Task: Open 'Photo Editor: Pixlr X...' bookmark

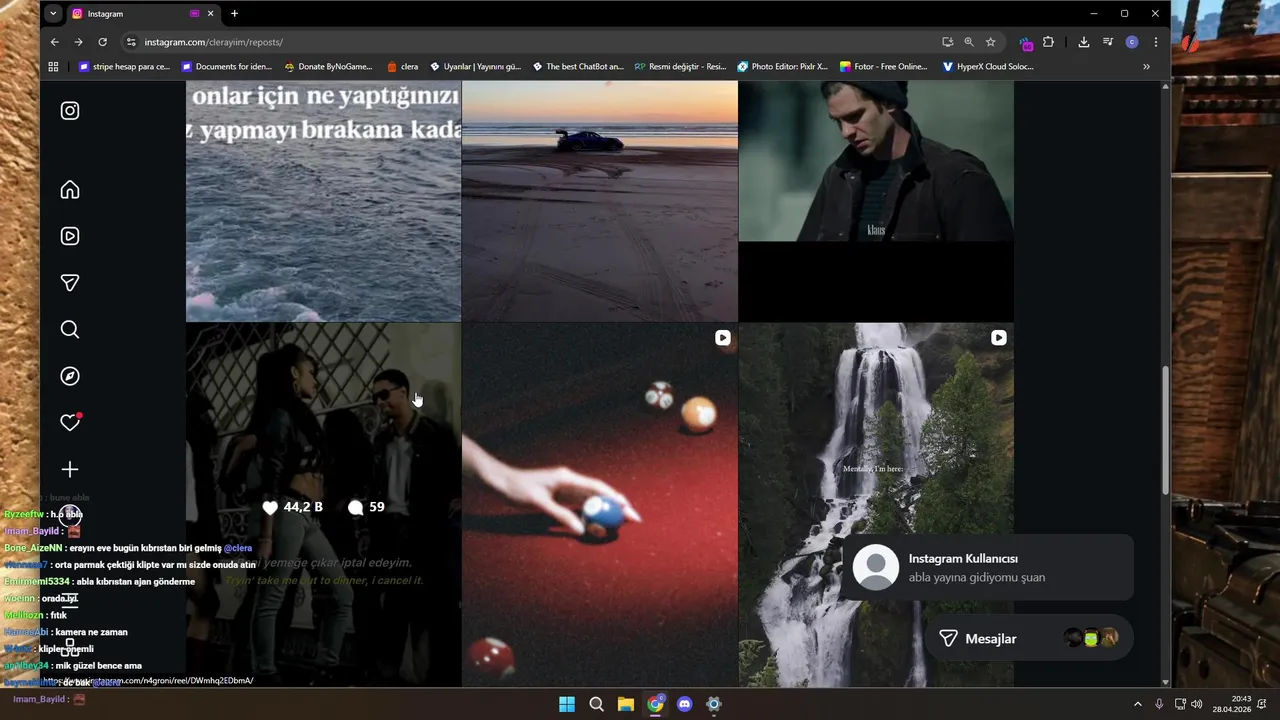Action: tap(782, 67)
